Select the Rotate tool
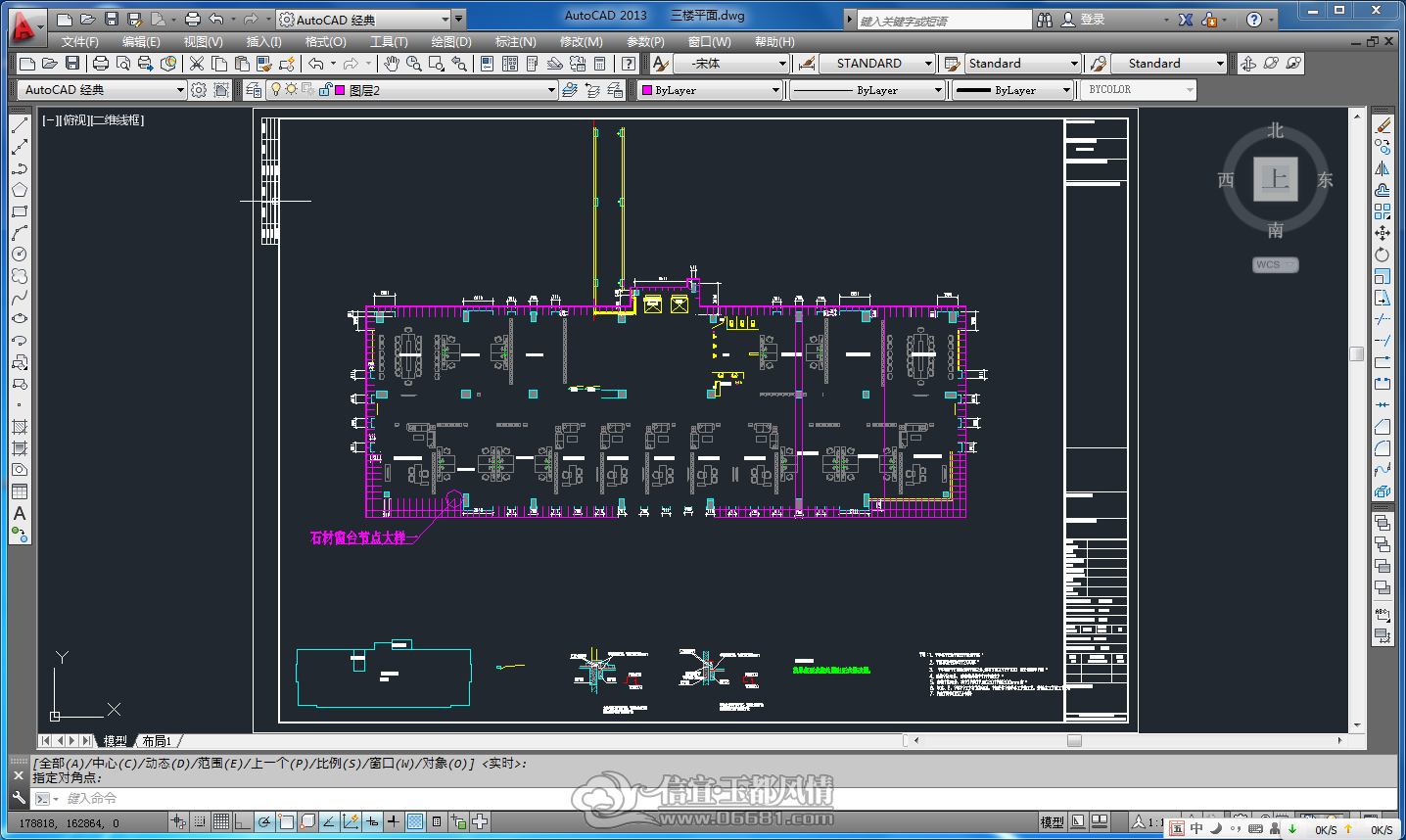Screen dimensions: 1406x840 [x=1383, y=255]
